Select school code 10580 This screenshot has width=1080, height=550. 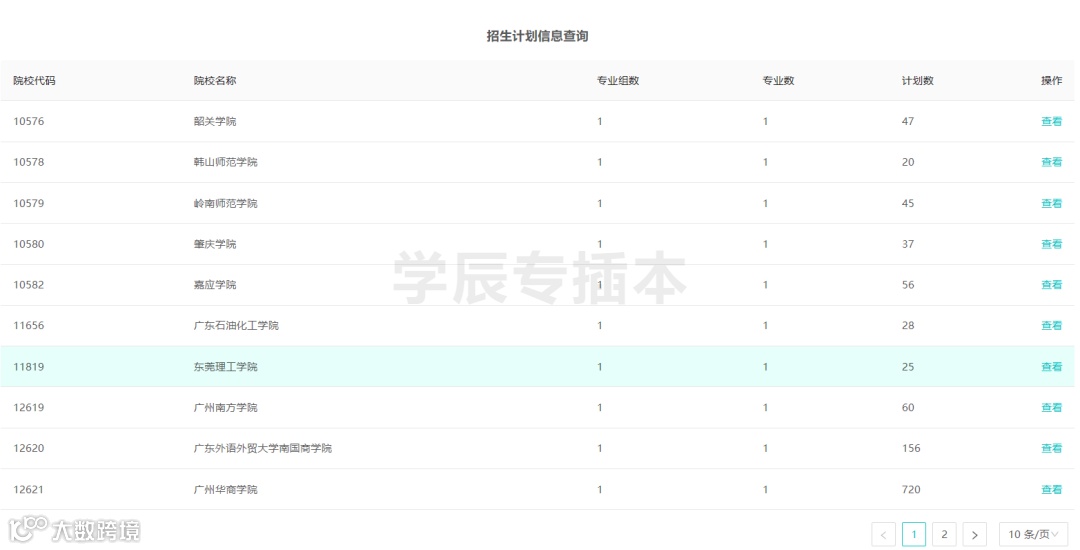click(29, 244)
